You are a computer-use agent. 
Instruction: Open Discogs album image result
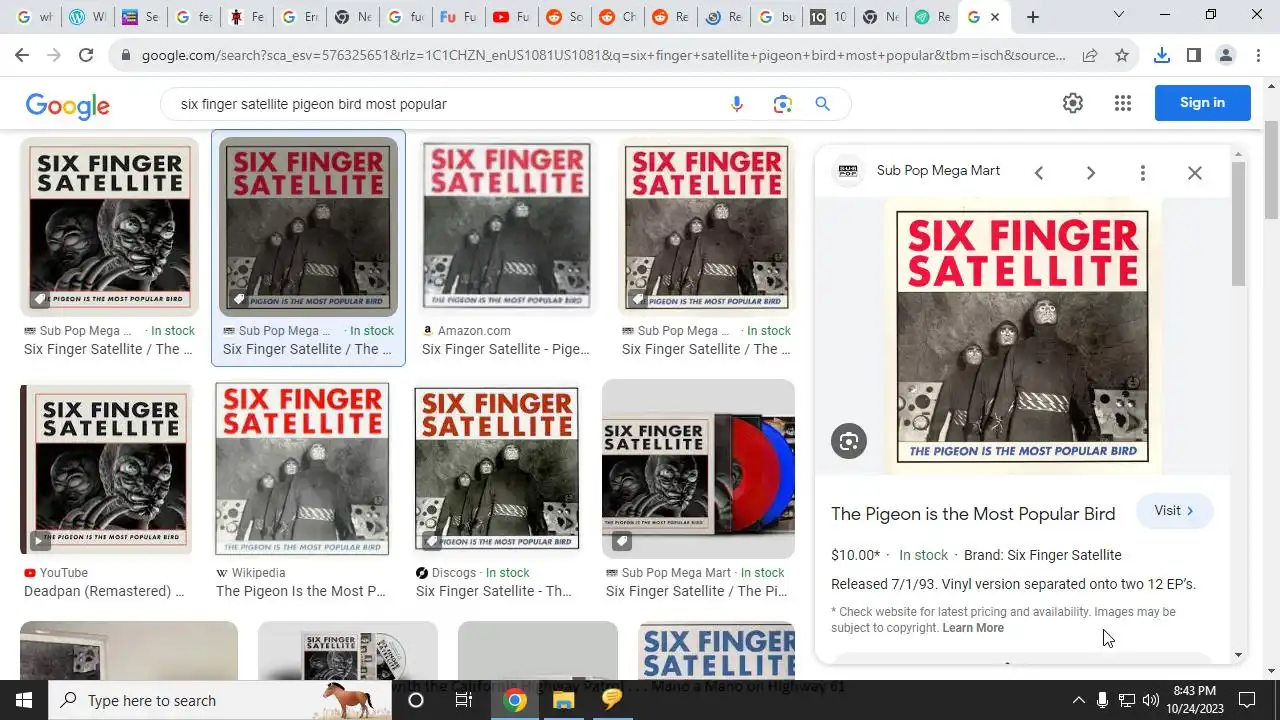pos(497,469)
